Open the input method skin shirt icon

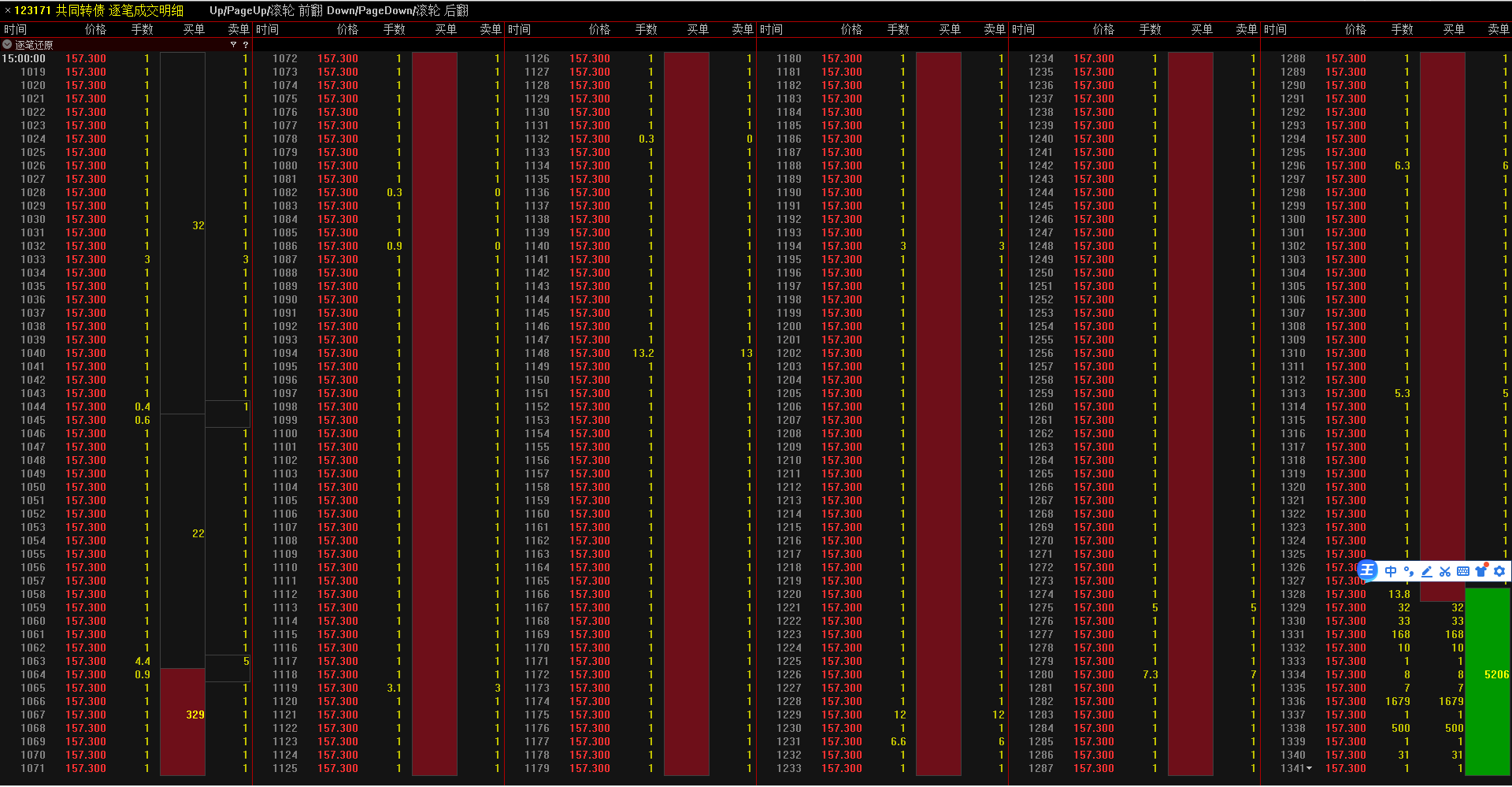[1481, 570]
